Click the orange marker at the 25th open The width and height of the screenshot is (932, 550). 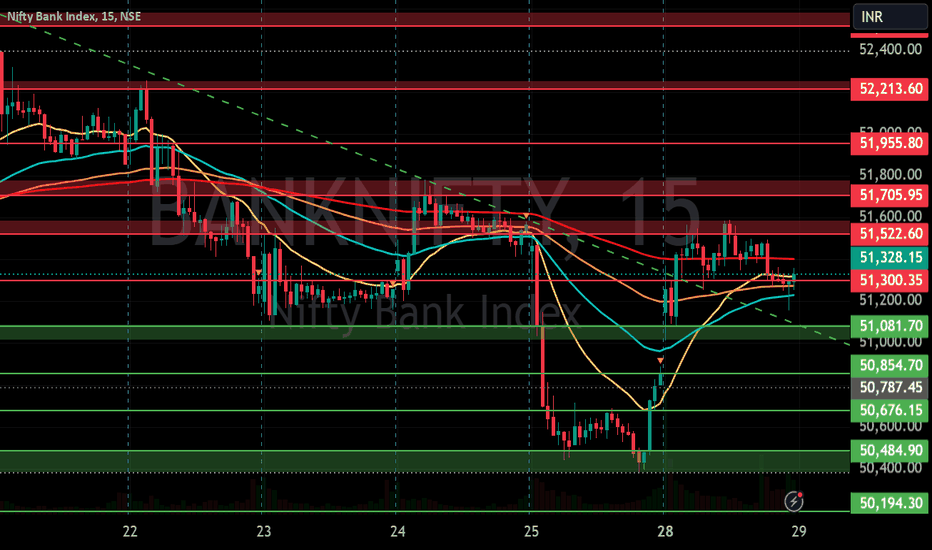tap(526, 215)
